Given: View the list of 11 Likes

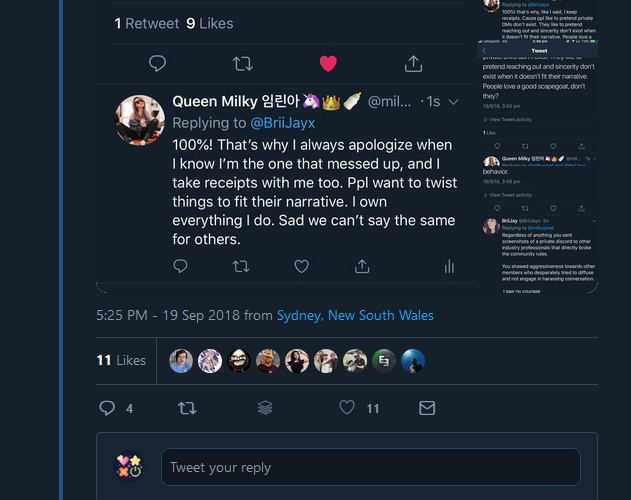Looking at the screenshot, I should click(x=121, y=360).
